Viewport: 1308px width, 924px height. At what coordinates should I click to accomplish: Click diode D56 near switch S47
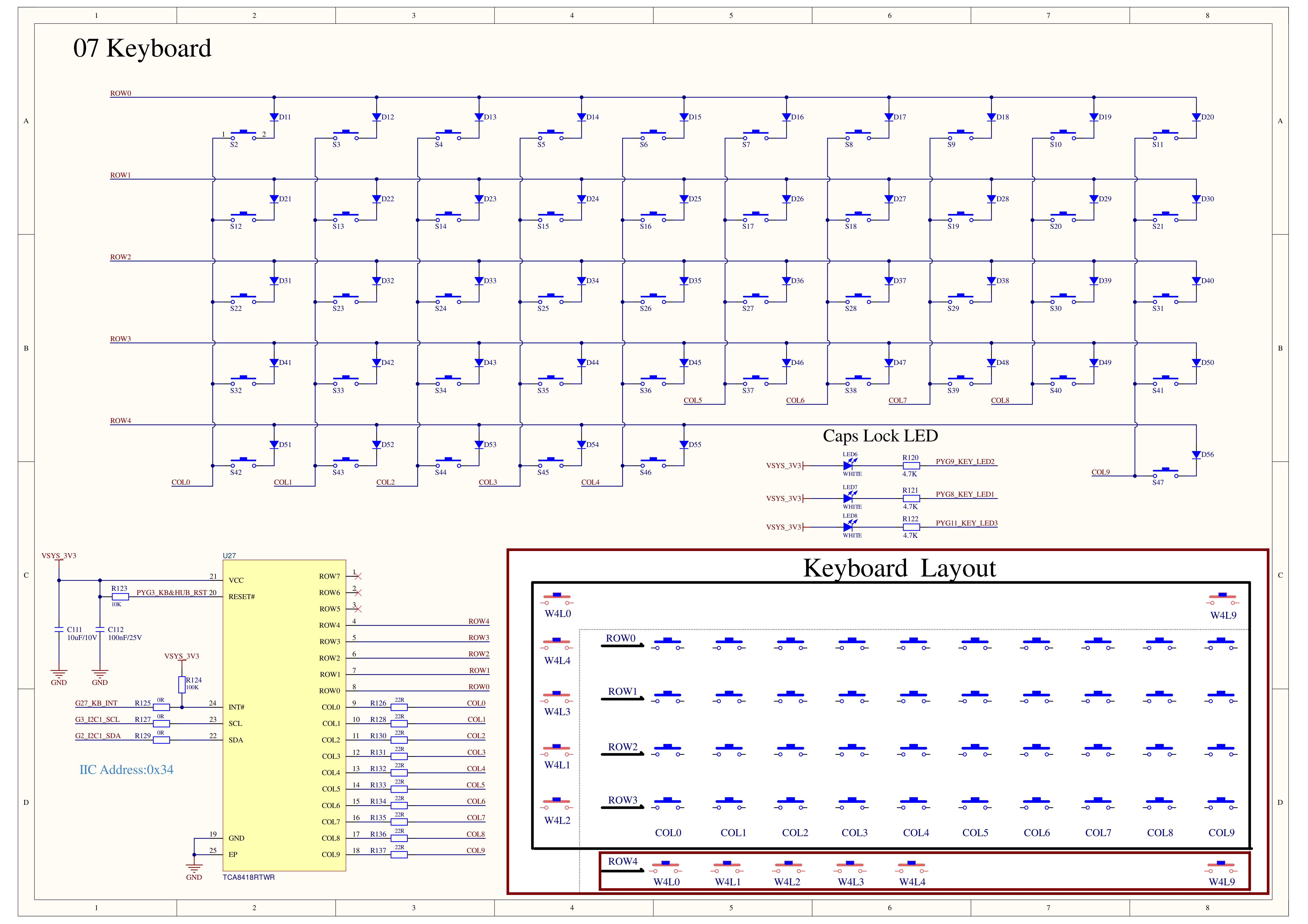tap(1196, 455)
